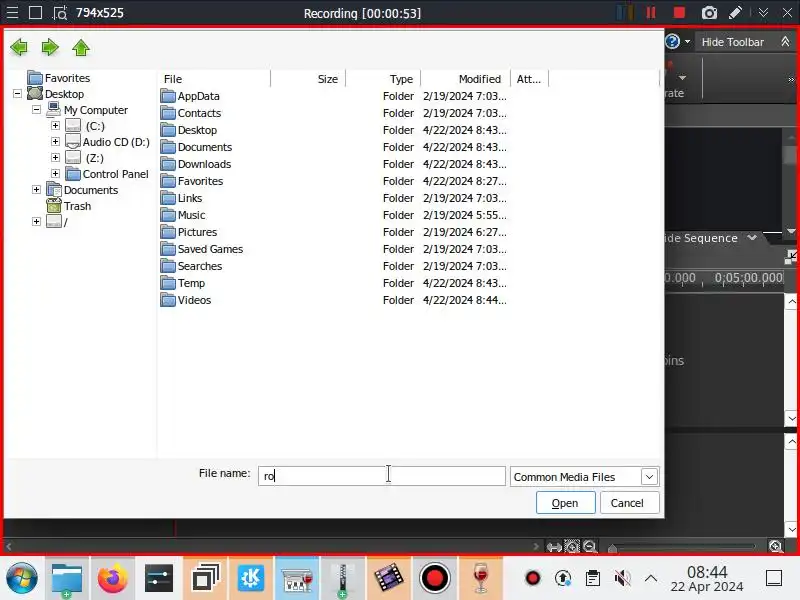Select the AppData folder
Image resolution: width=800 pixels, height=600 pixels.
click(198, 96)
